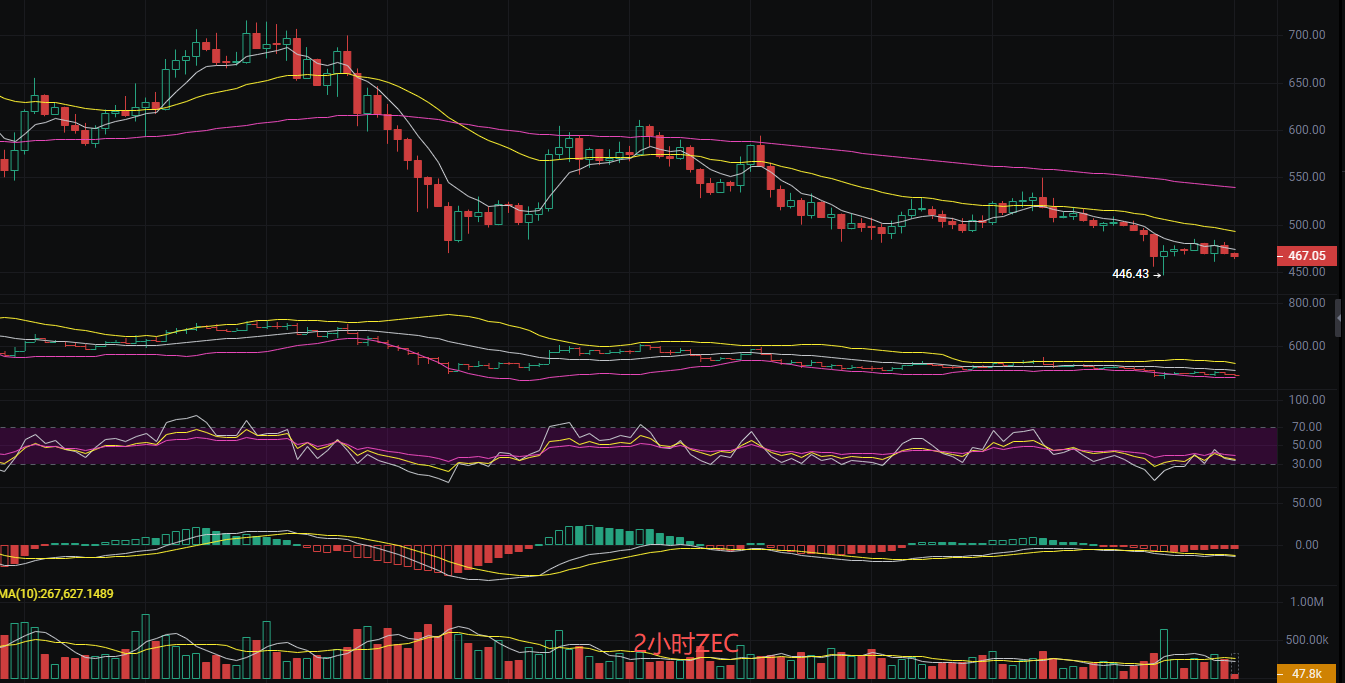
Task: Click the 500.00k volume axis label
Action: [x=1307, y=640]
